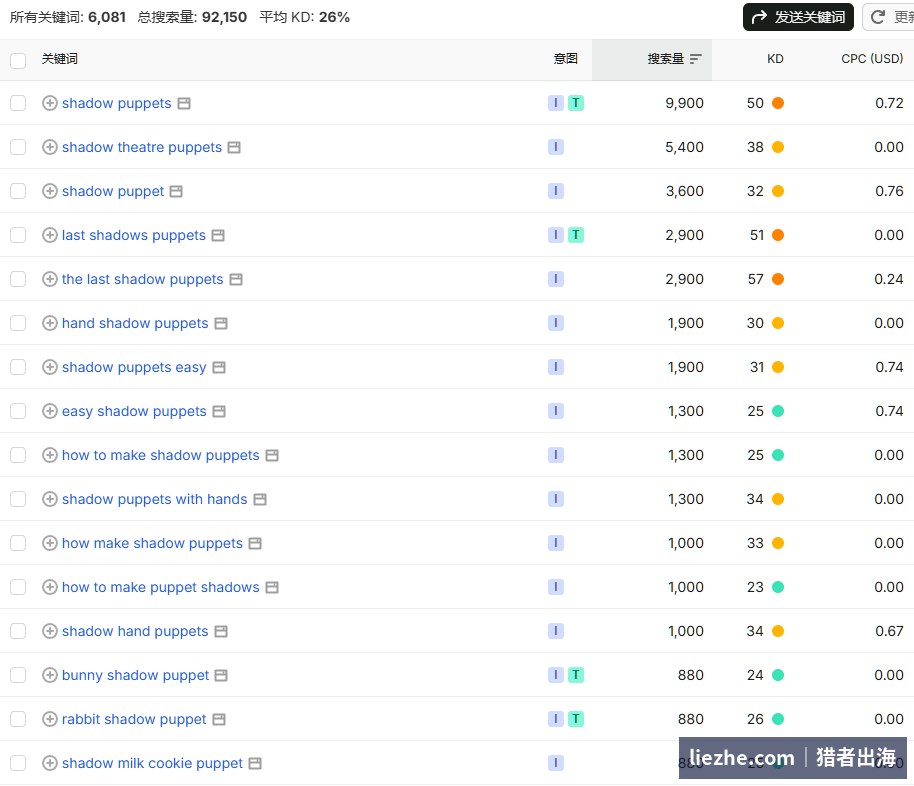
Task: Click SERP icon for 'bunny shadow puppet'
Action: coord(221,676)
